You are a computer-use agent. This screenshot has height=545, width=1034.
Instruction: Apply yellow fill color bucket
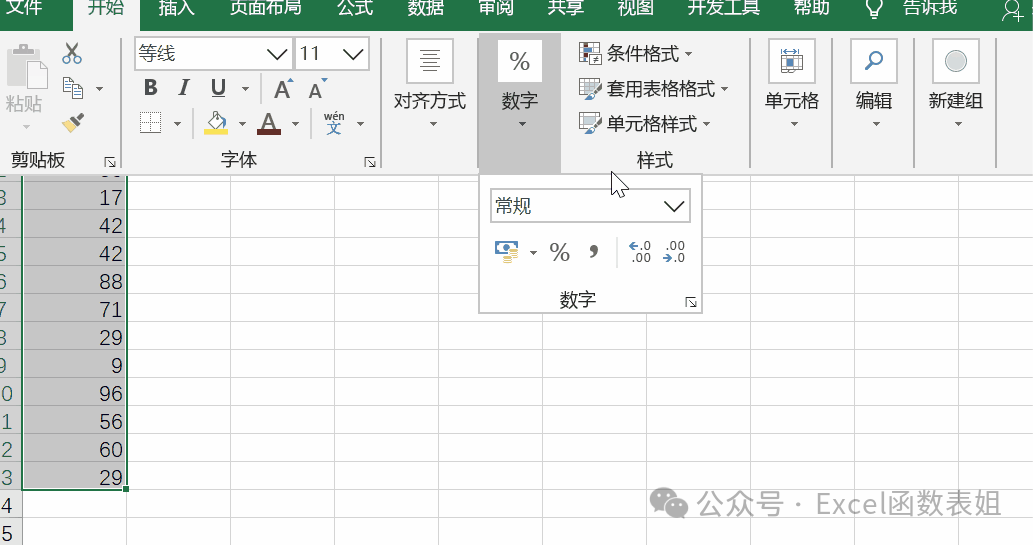pos(216,123)
